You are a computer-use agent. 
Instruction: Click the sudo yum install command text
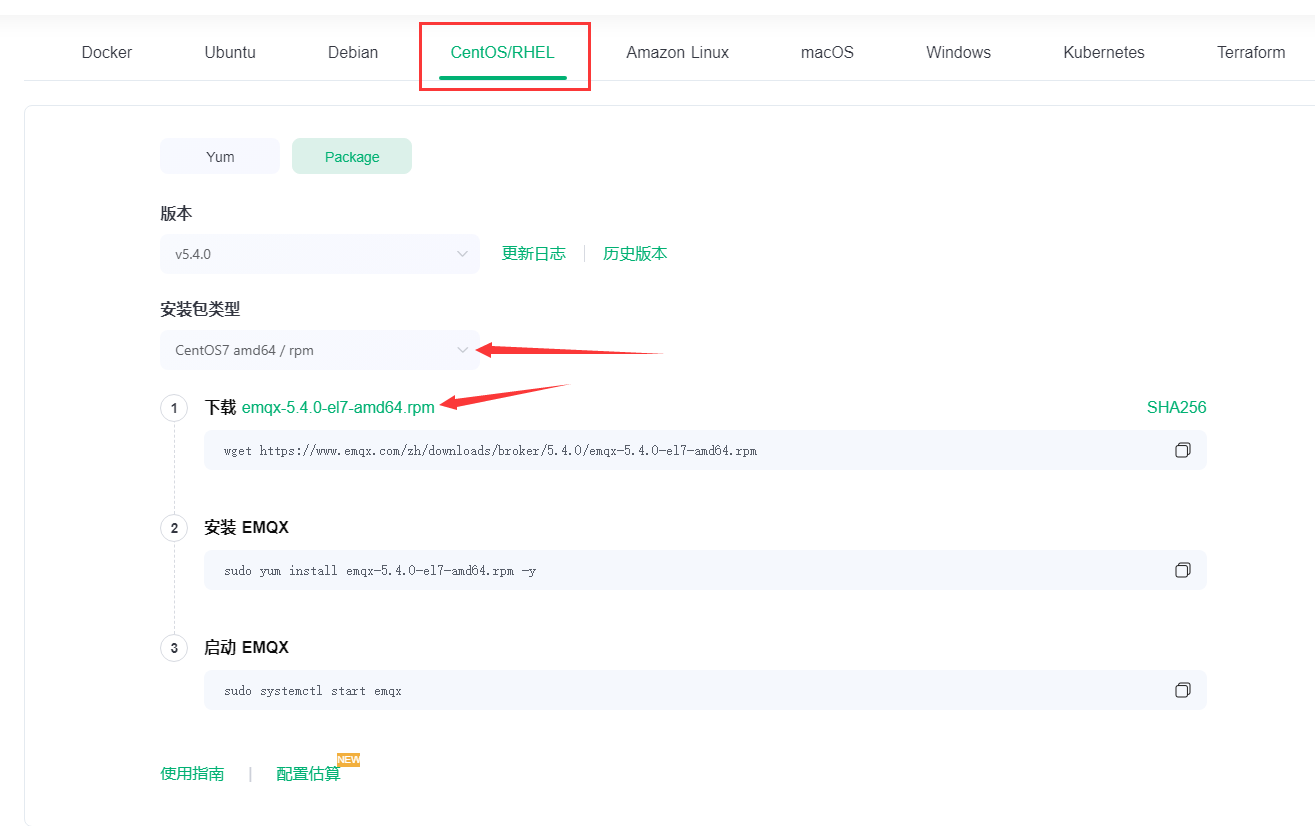[x=380, y=571]
